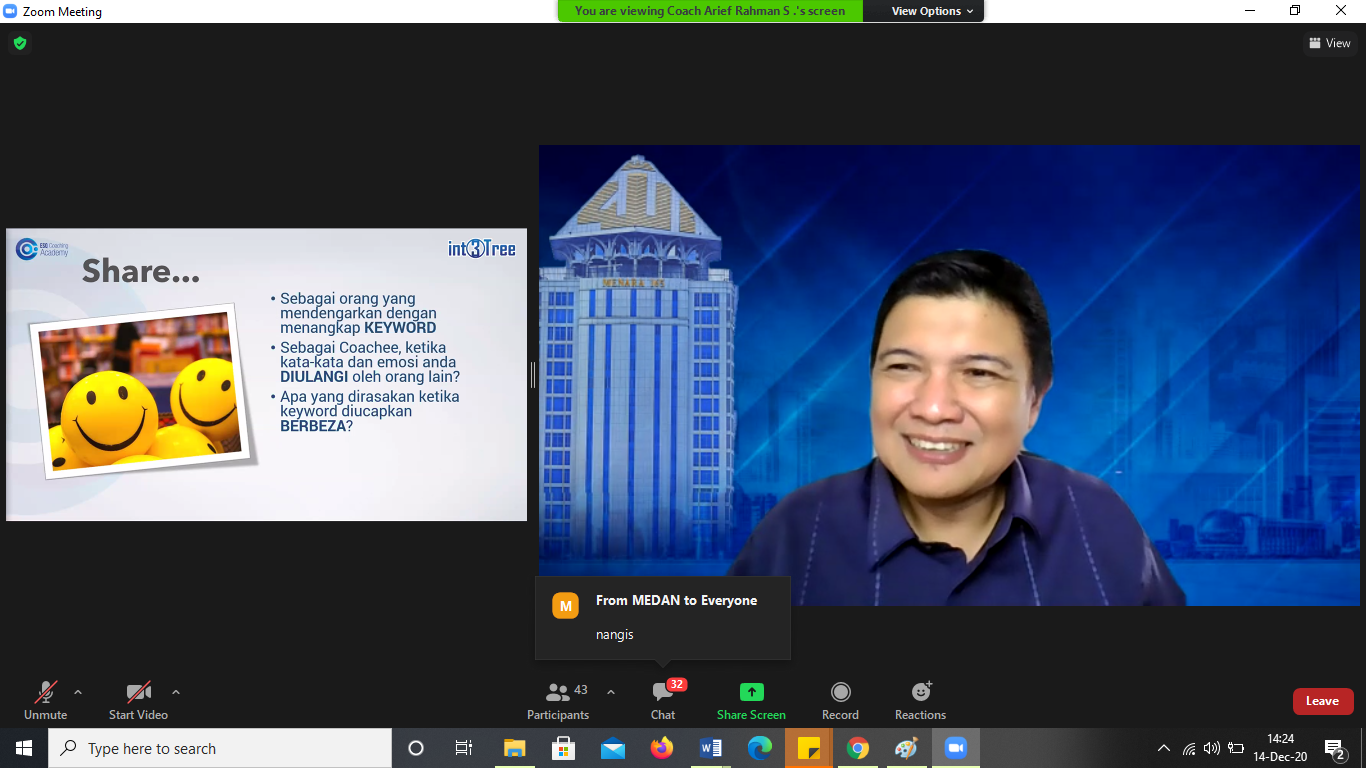
Task: Open Microsoft Word from taskbar
Action: tap(710, 748)
